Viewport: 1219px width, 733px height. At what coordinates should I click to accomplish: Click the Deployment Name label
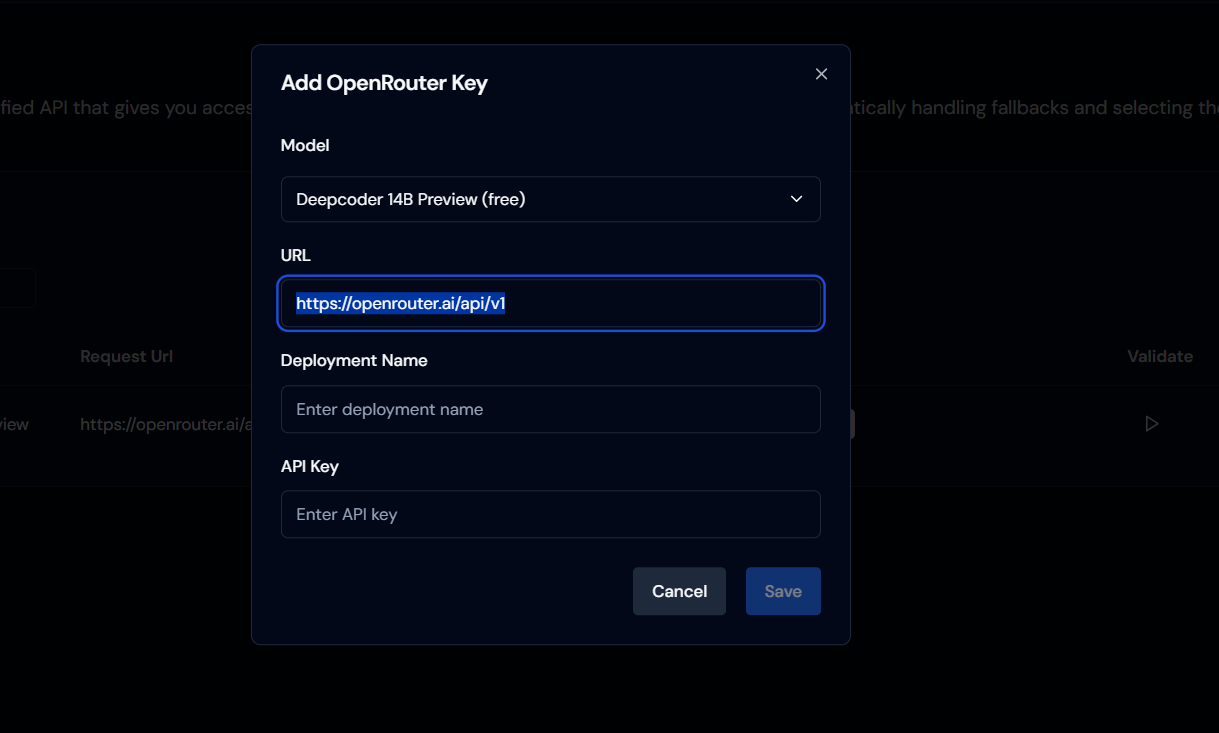pyautogui.click(x=354, y=361)
